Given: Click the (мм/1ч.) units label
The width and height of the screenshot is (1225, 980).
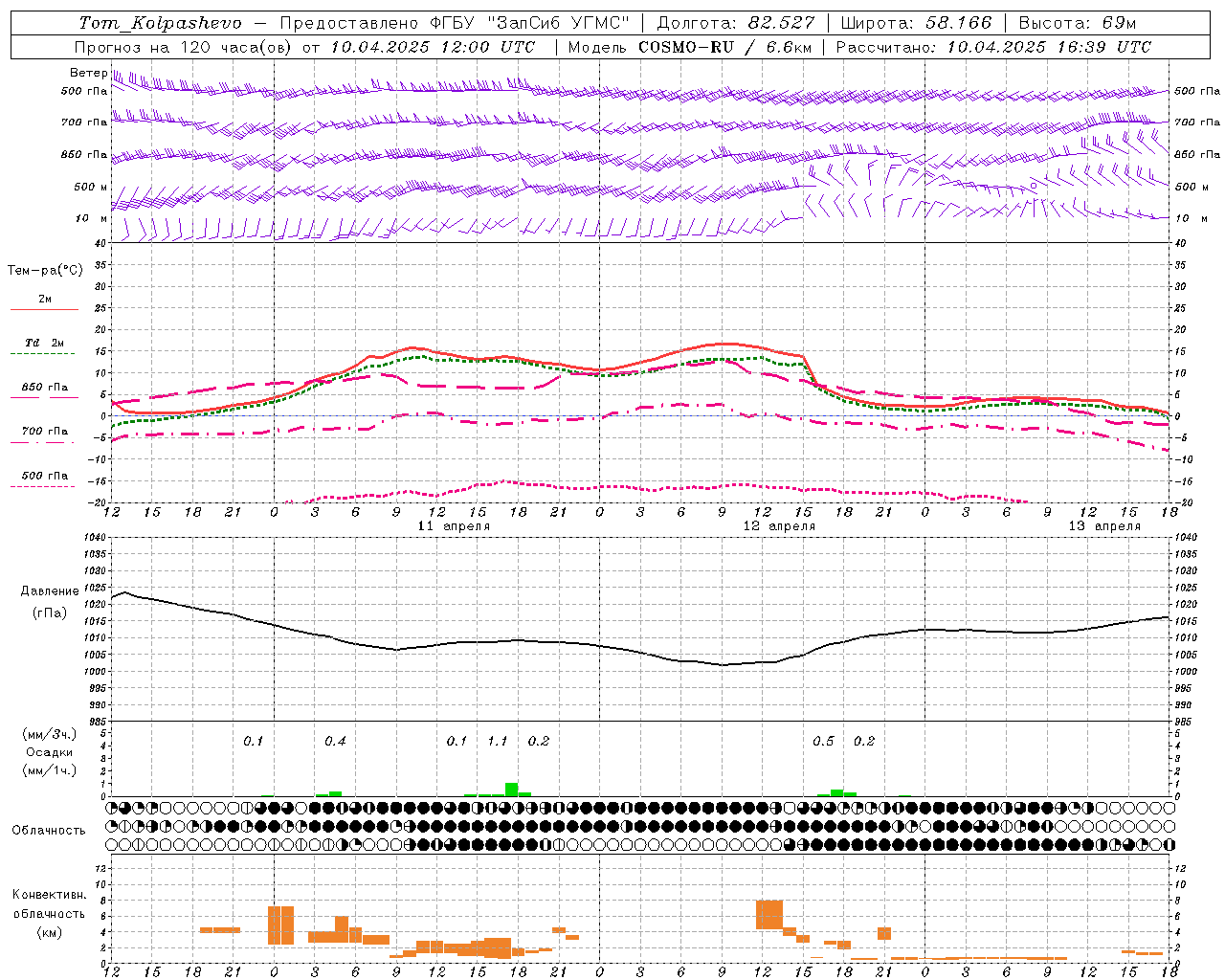Looking at the screenshot, I should tap(50, 770).
